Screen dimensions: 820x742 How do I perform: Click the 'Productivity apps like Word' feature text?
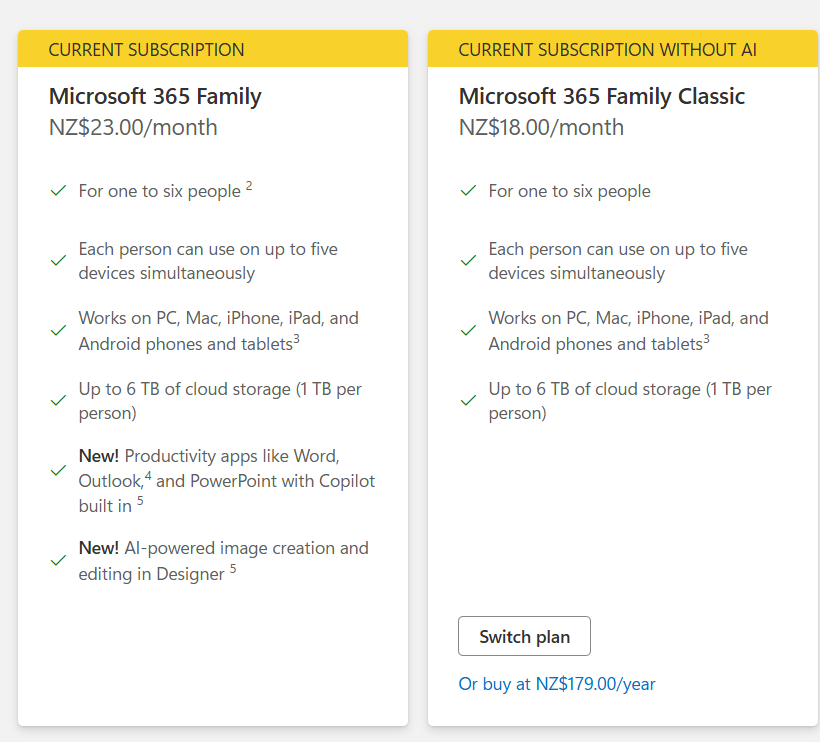click(x=227, y=481)
